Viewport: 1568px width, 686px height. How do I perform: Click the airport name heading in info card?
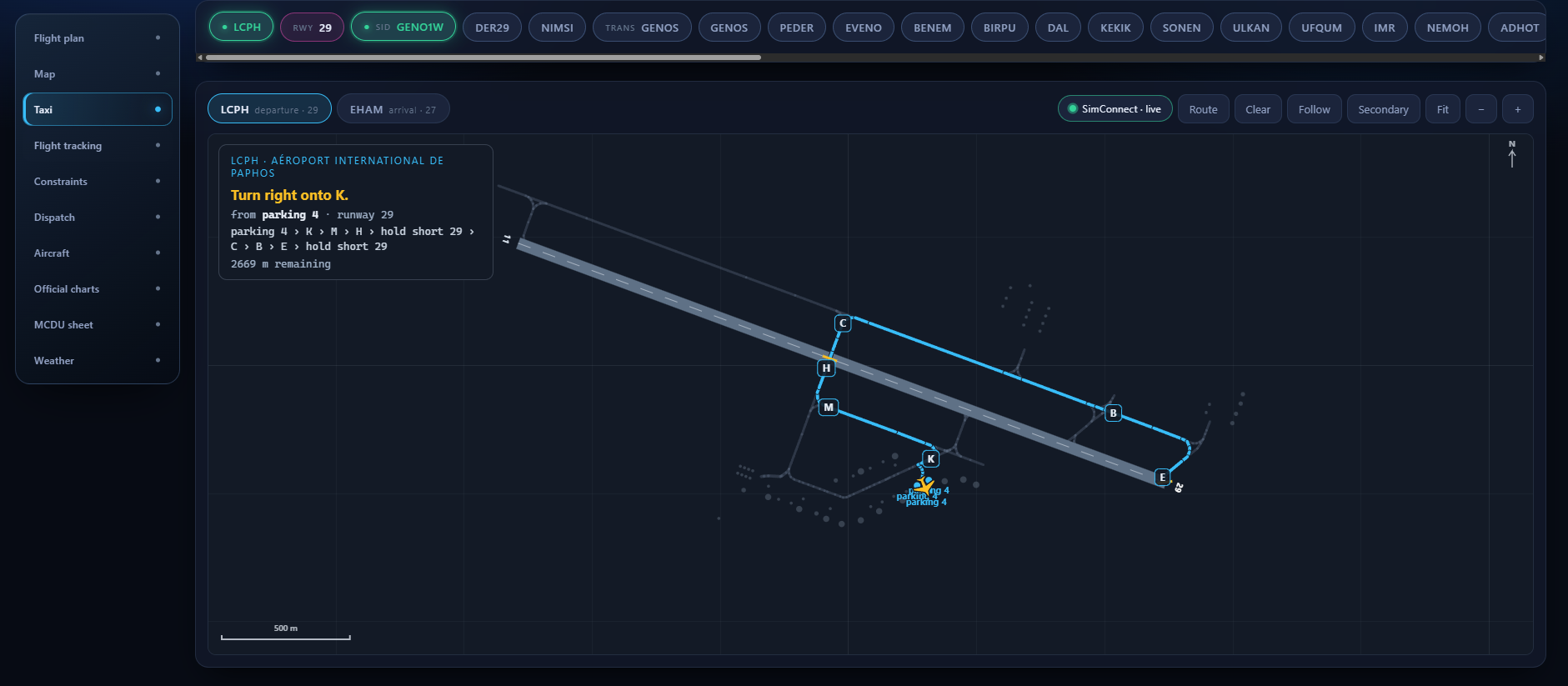[338, 167]
